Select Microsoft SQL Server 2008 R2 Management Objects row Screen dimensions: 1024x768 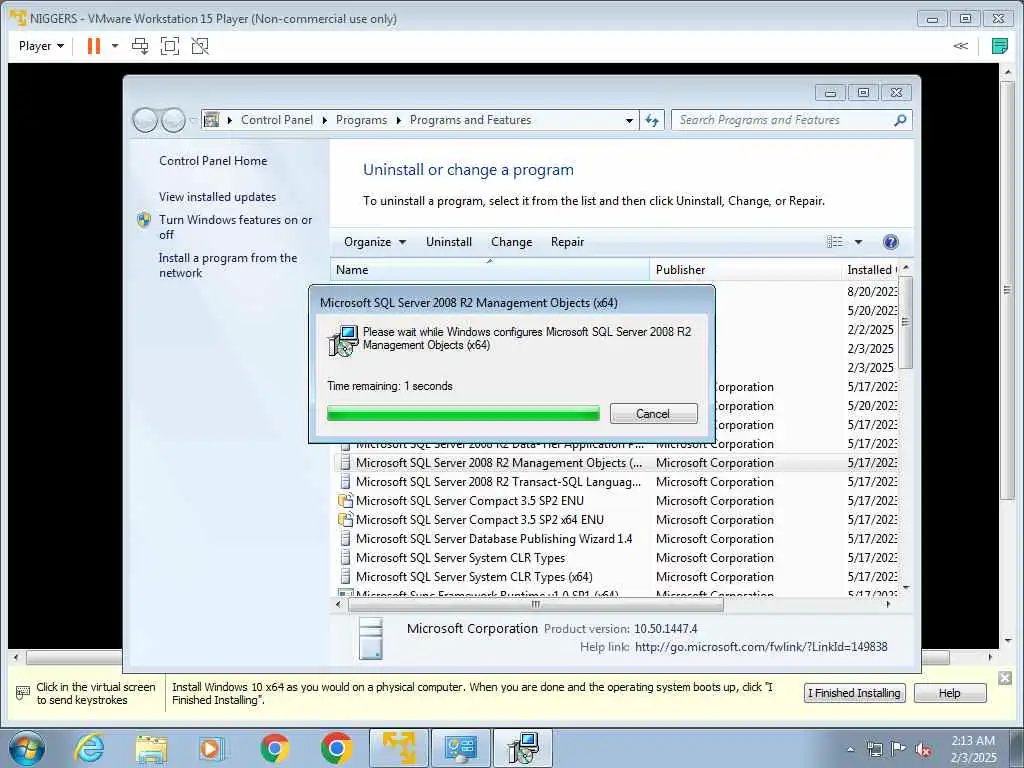(617, 462)
